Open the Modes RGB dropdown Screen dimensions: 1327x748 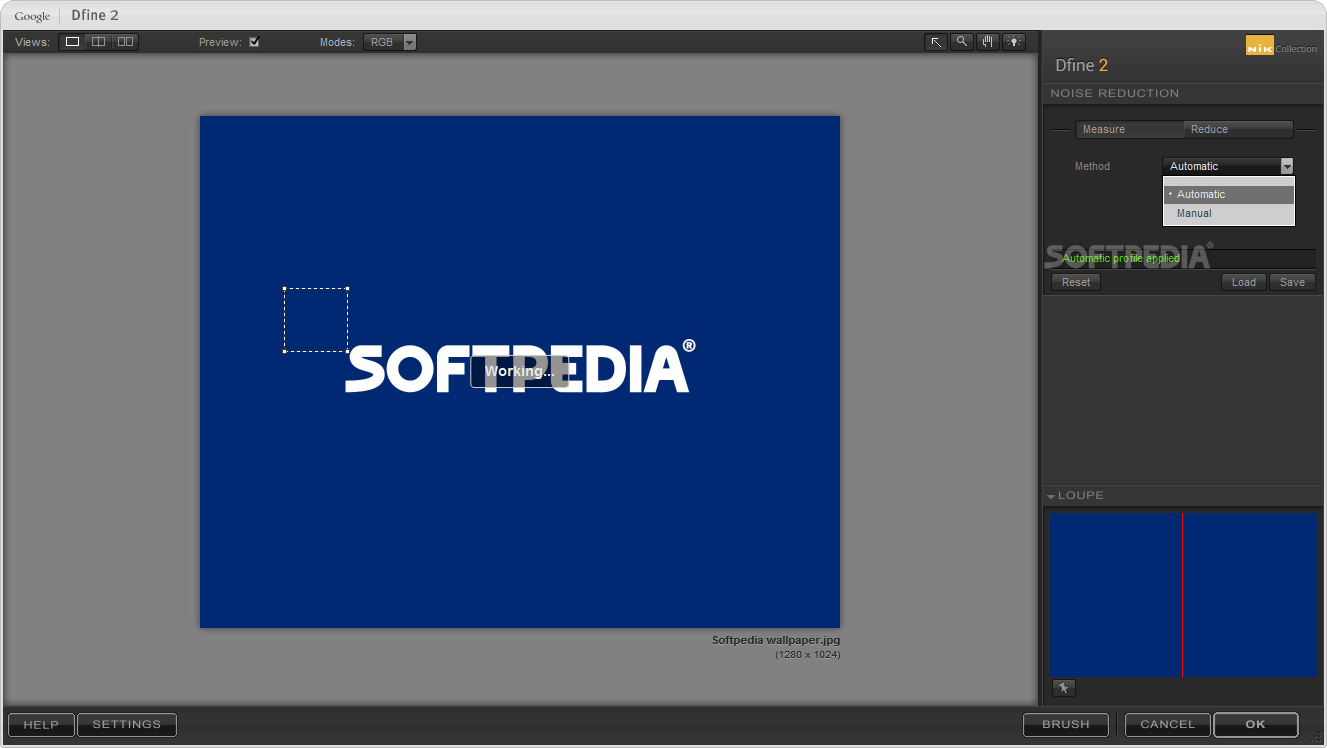click(389, 42)
